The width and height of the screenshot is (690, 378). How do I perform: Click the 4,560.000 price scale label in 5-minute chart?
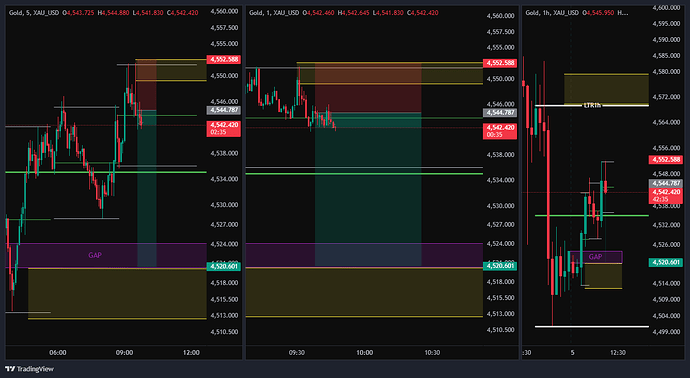point(224,11)
